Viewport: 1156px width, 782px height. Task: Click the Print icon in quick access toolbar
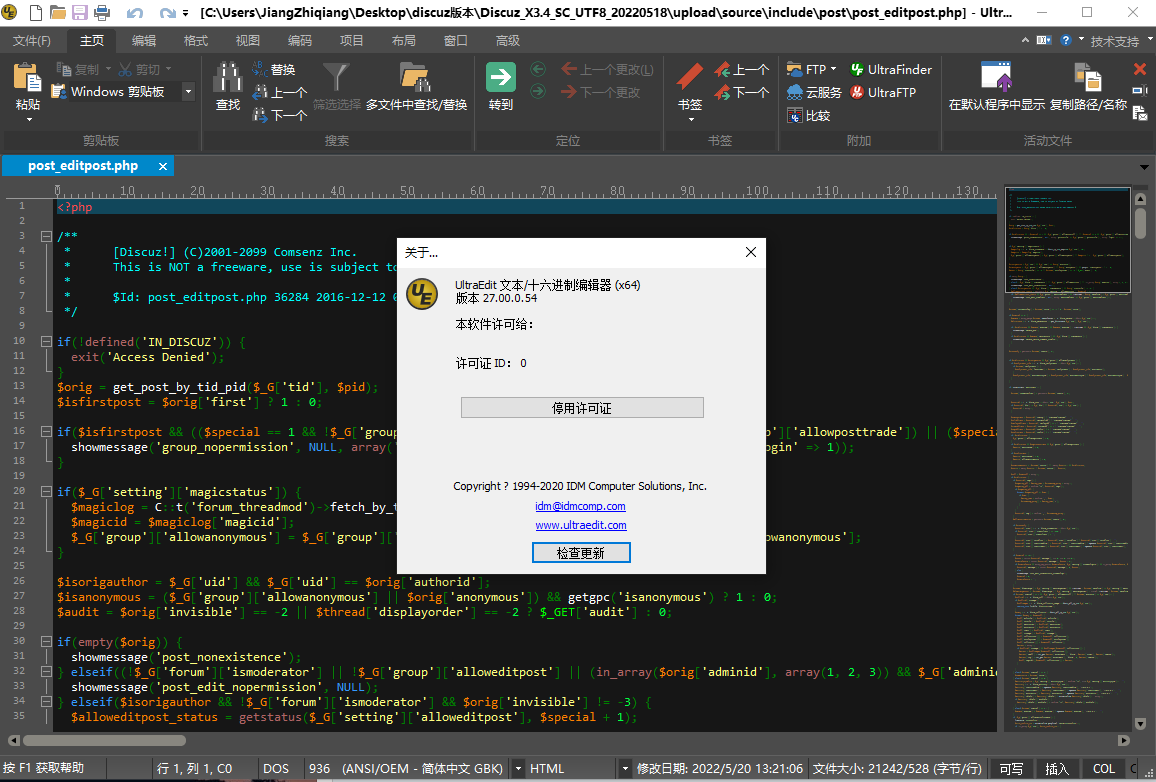click(x=102, y=13)
